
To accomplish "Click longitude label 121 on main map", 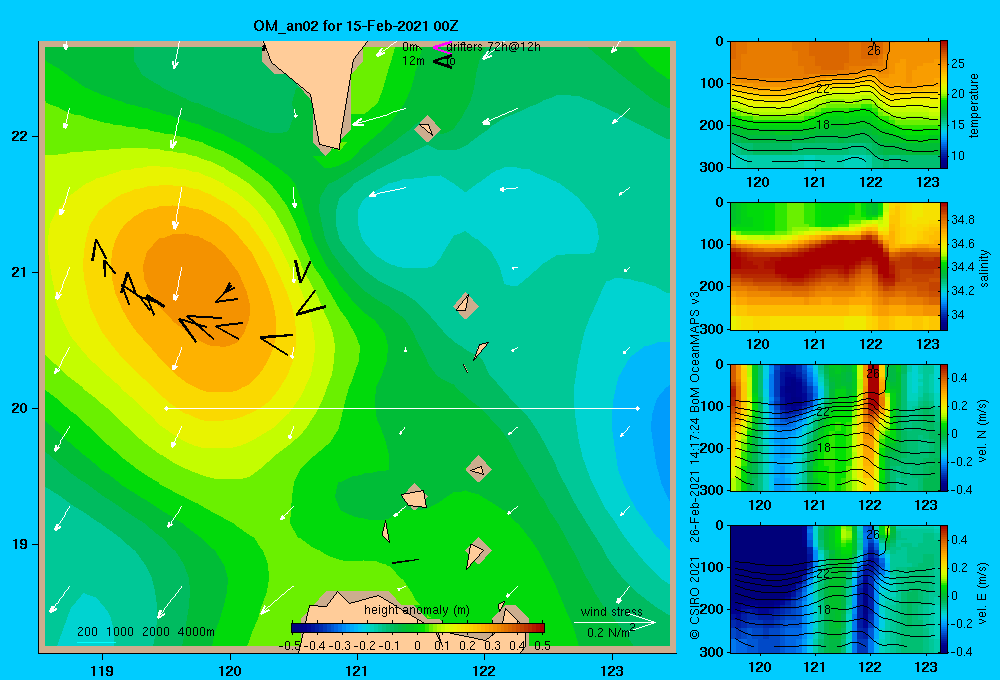I will pyautogui.click(x=357, y=670).
